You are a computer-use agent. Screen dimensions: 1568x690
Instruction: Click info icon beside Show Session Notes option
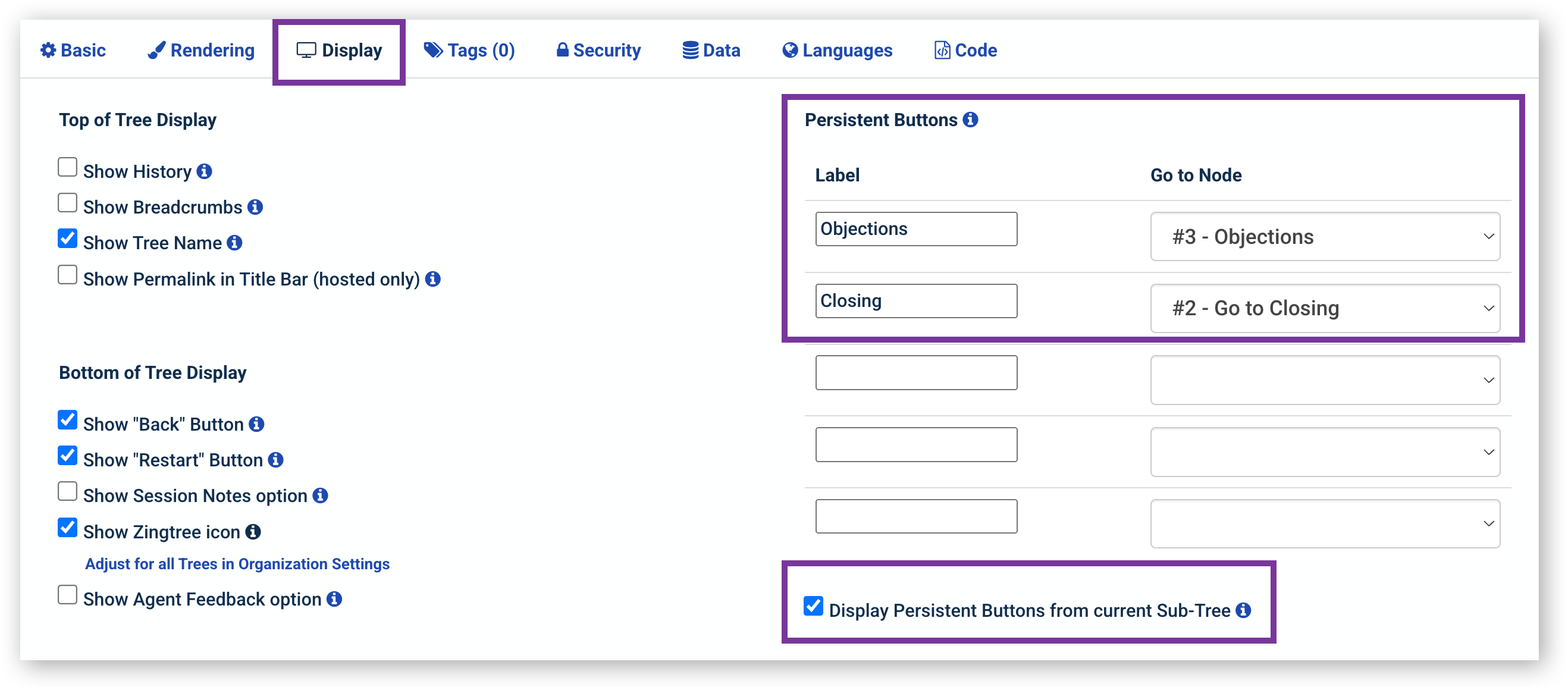point(320,495)
